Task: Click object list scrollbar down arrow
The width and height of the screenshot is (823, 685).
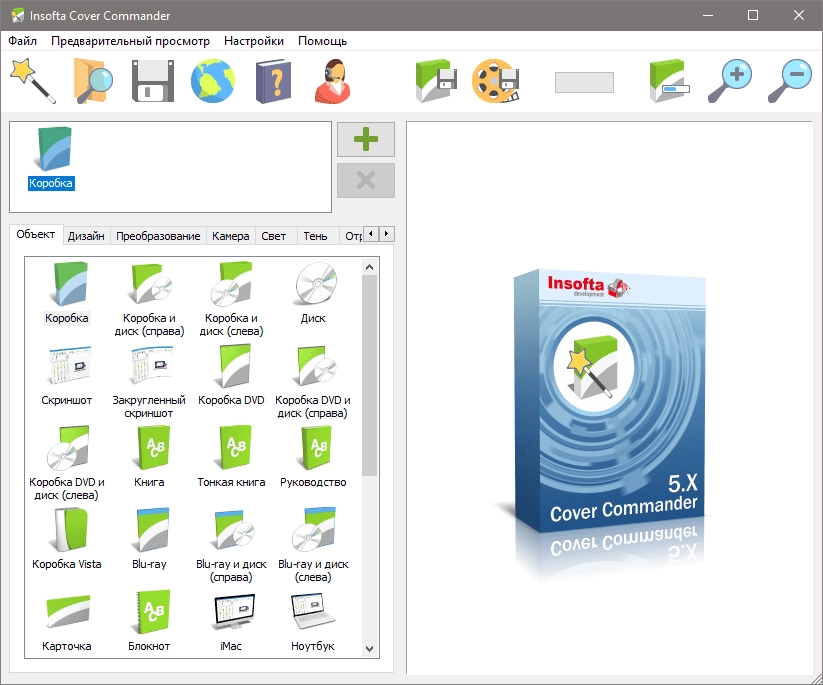Action: tap(370, 649)
